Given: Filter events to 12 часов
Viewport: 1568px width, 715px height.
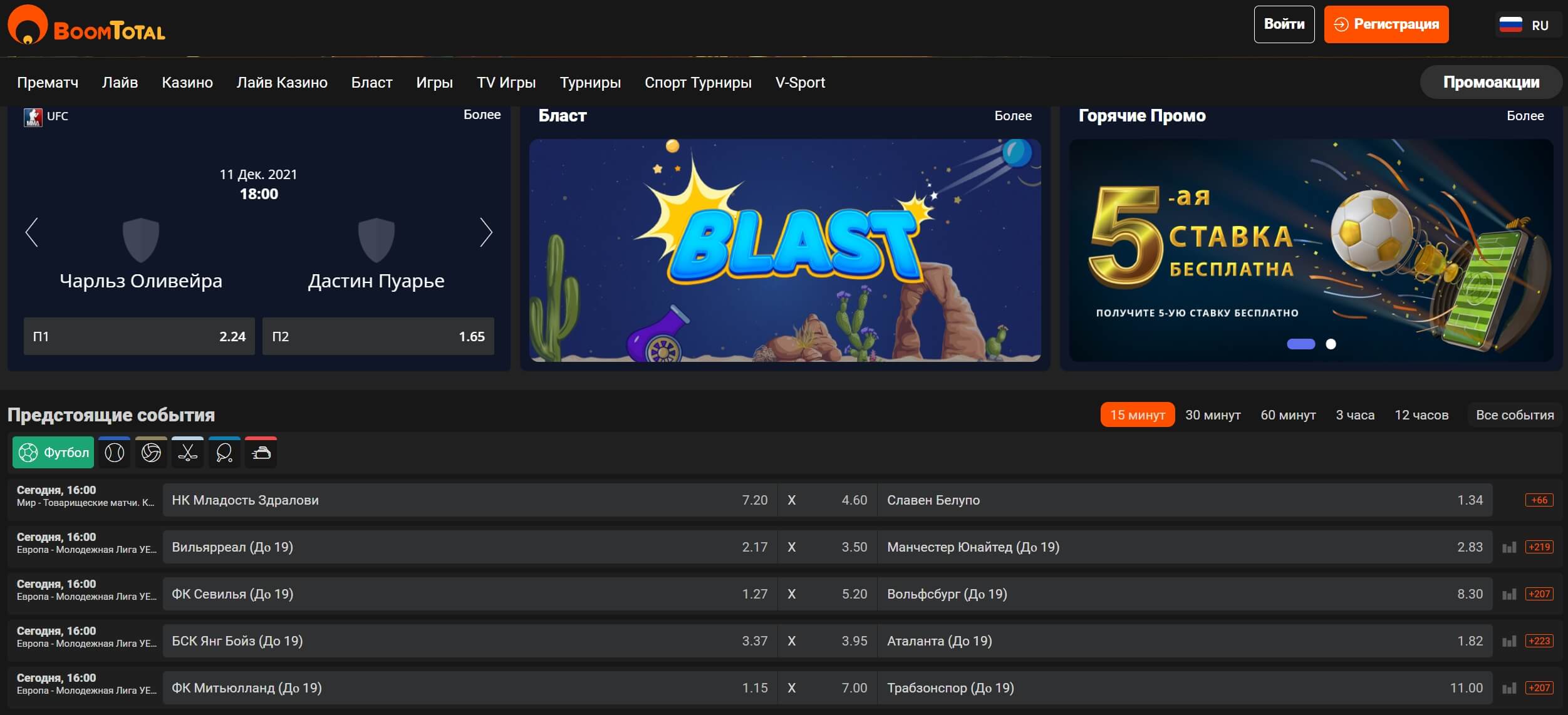Looking at the screenshot, I should (1421, 414).
